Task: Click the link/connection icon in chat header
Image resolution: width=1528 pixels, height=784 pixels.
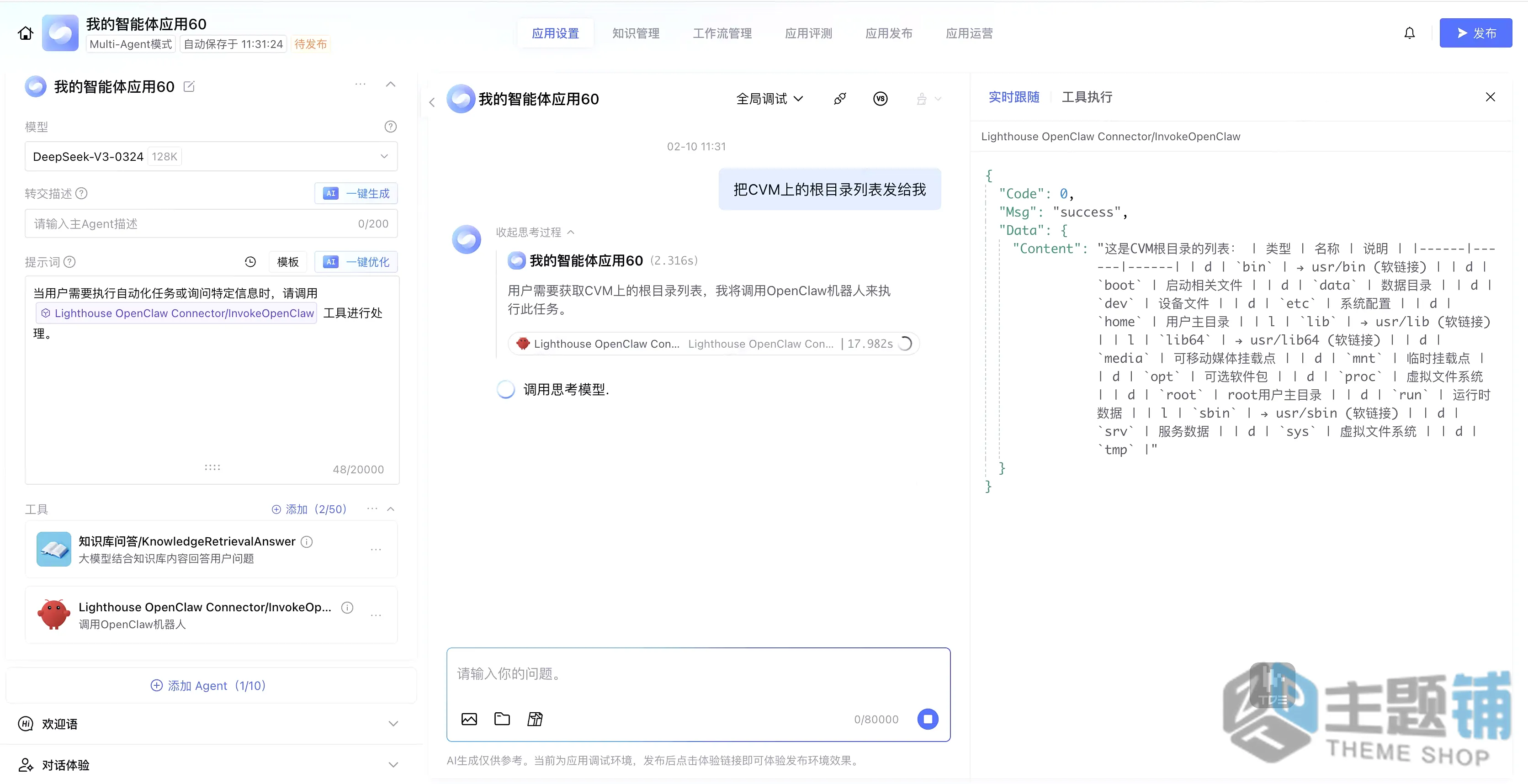Action: (840, 99)
